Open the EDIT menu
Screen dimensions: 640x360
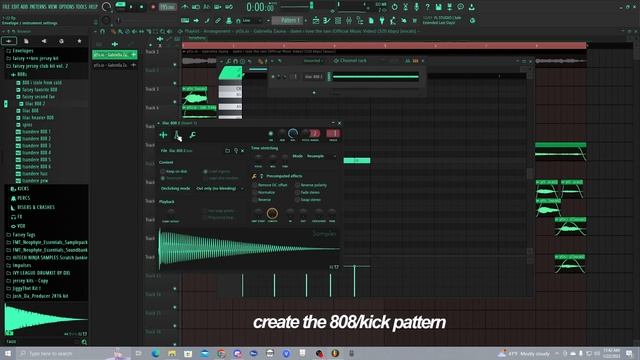tap(17, 7)
